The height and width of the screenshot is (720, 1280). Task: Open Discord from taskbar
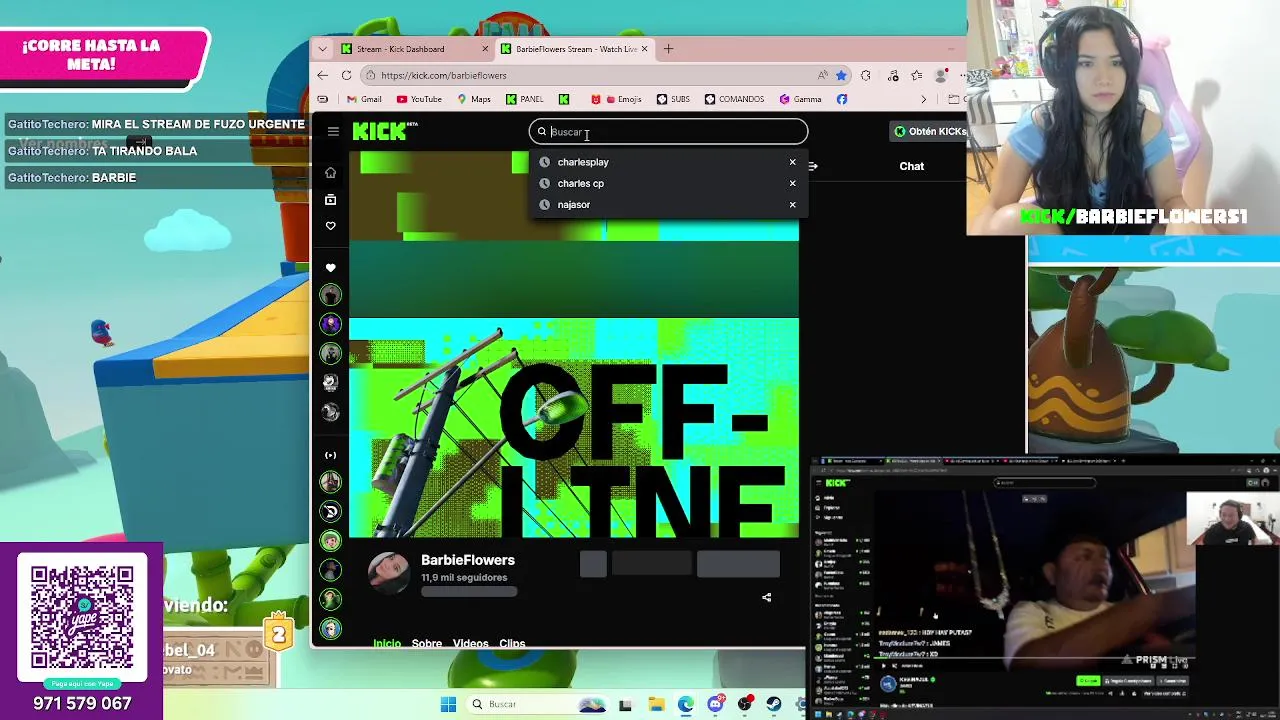point(715,704)
